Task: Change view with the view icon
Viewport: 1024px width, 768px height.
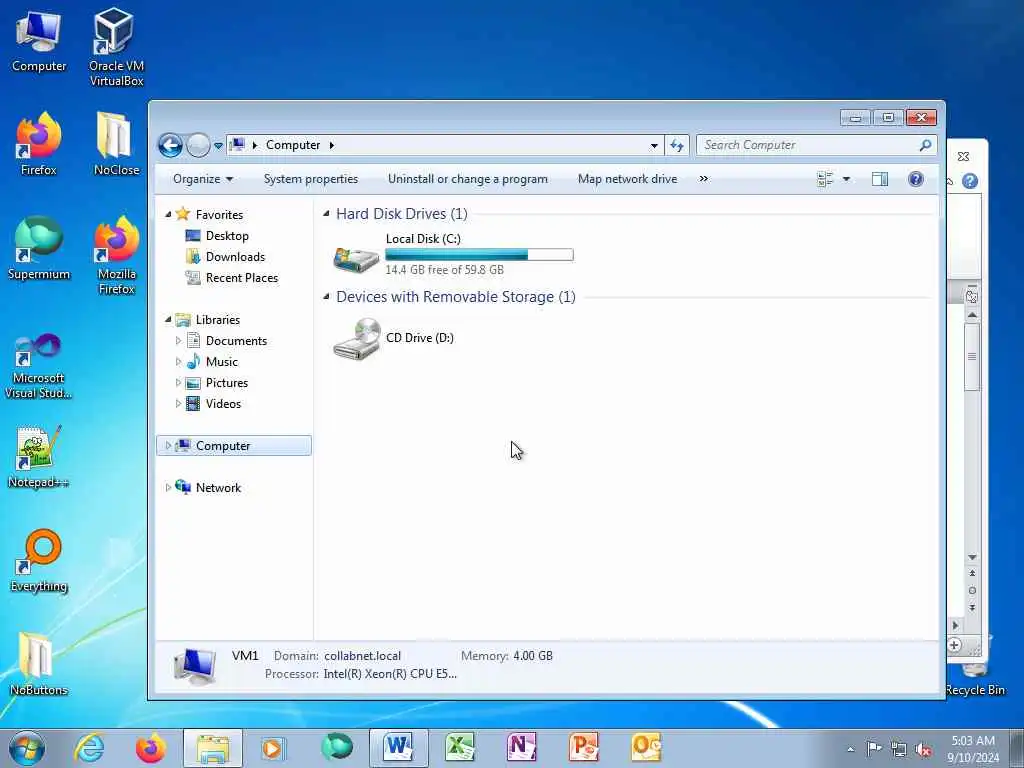Action: [x=825, y=179]
